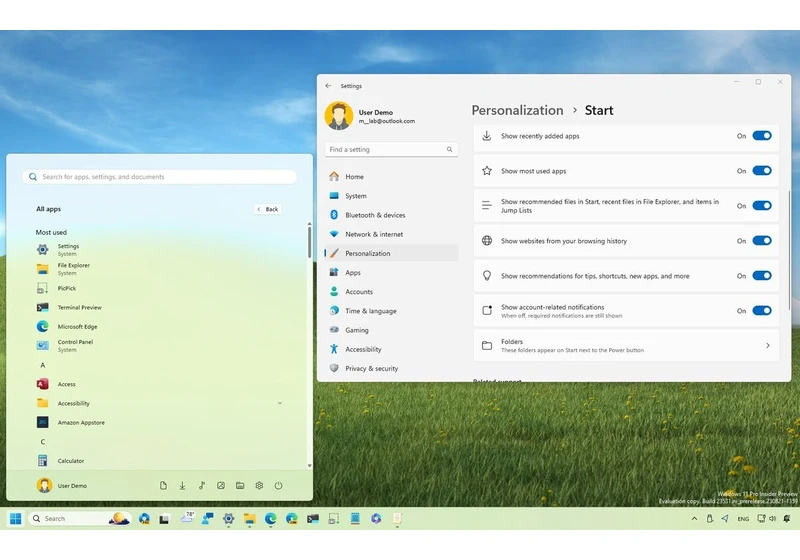The image size is (800, 560).
Task: Click Settings window back arrow
Action: (328, 86)
